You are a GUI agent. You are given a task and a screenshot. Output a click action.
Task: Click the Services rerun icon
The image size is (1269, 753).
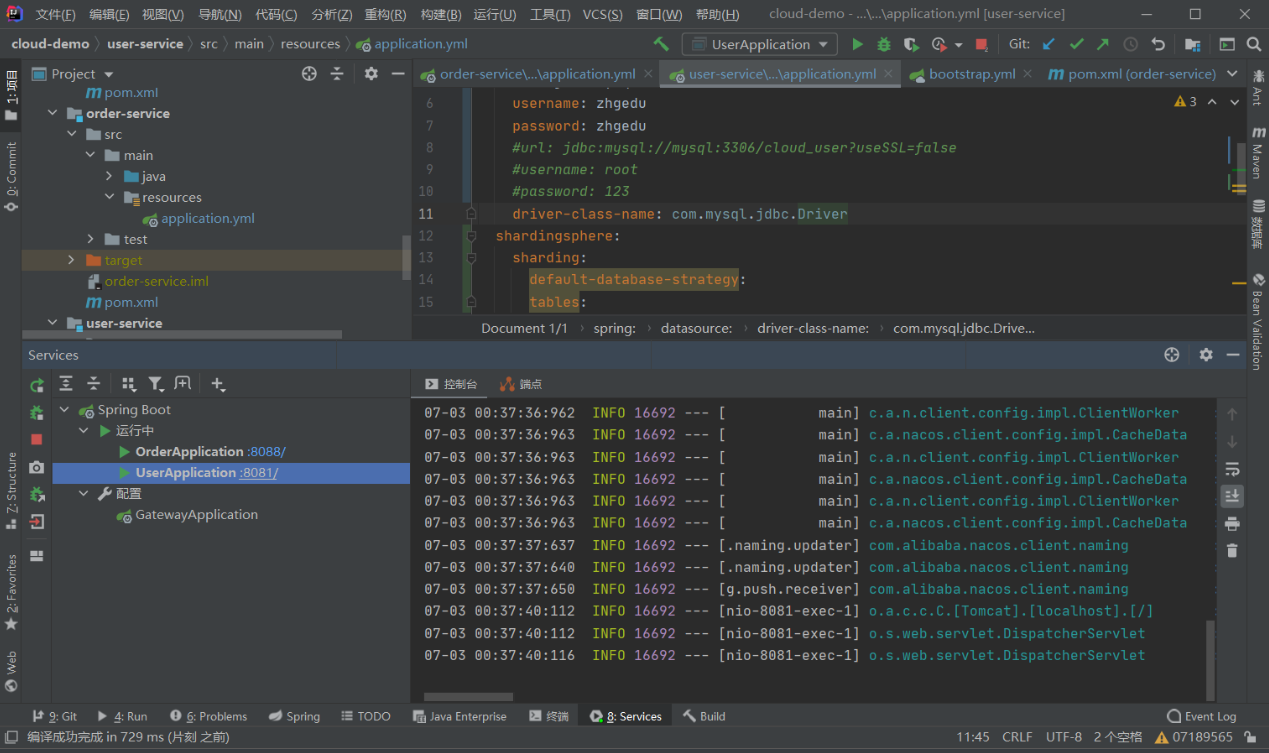coord(37,385)
